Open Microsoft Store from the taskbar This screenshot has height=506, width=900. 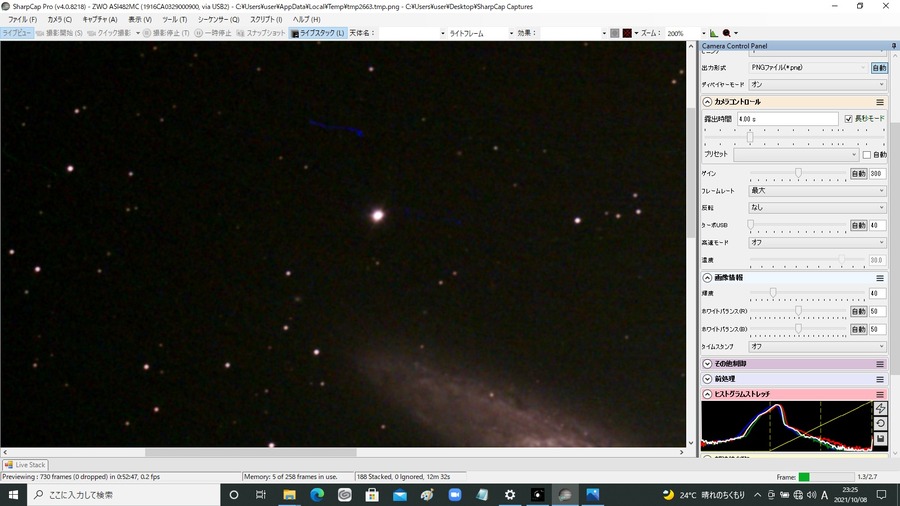(x=372, y=495)
